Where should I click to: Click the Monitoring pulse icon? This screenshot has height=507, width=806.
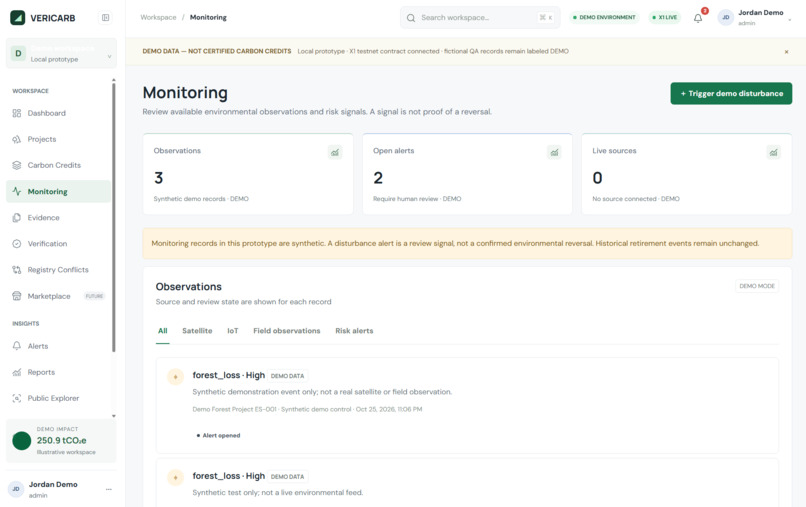pyautogui.click(x=17, y=191)
